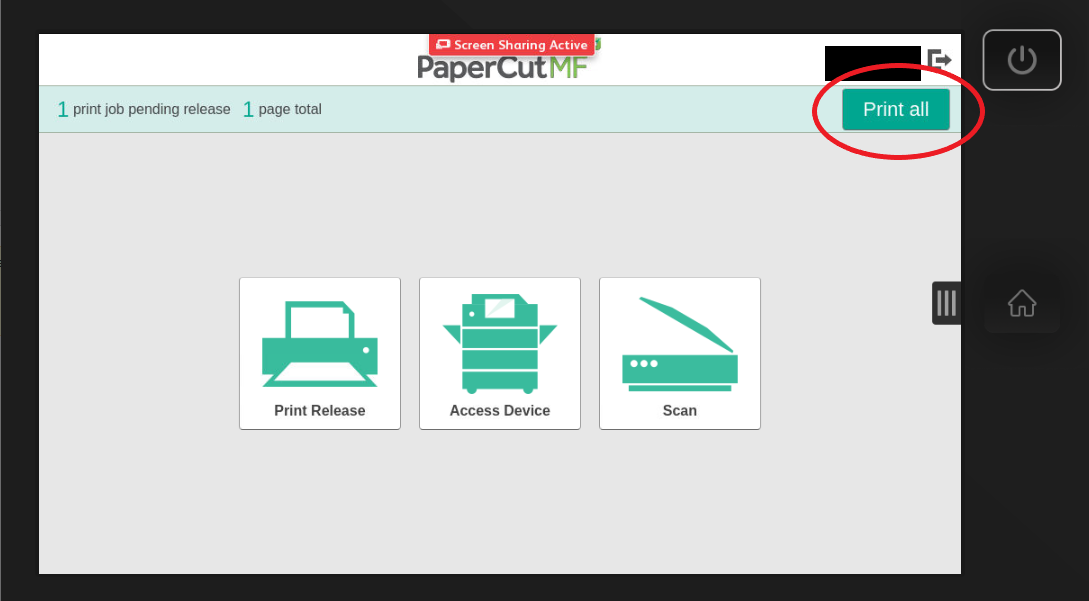Click the PaperCut MF logo
Screen dimensions: 1089x601
click(501, 68)
